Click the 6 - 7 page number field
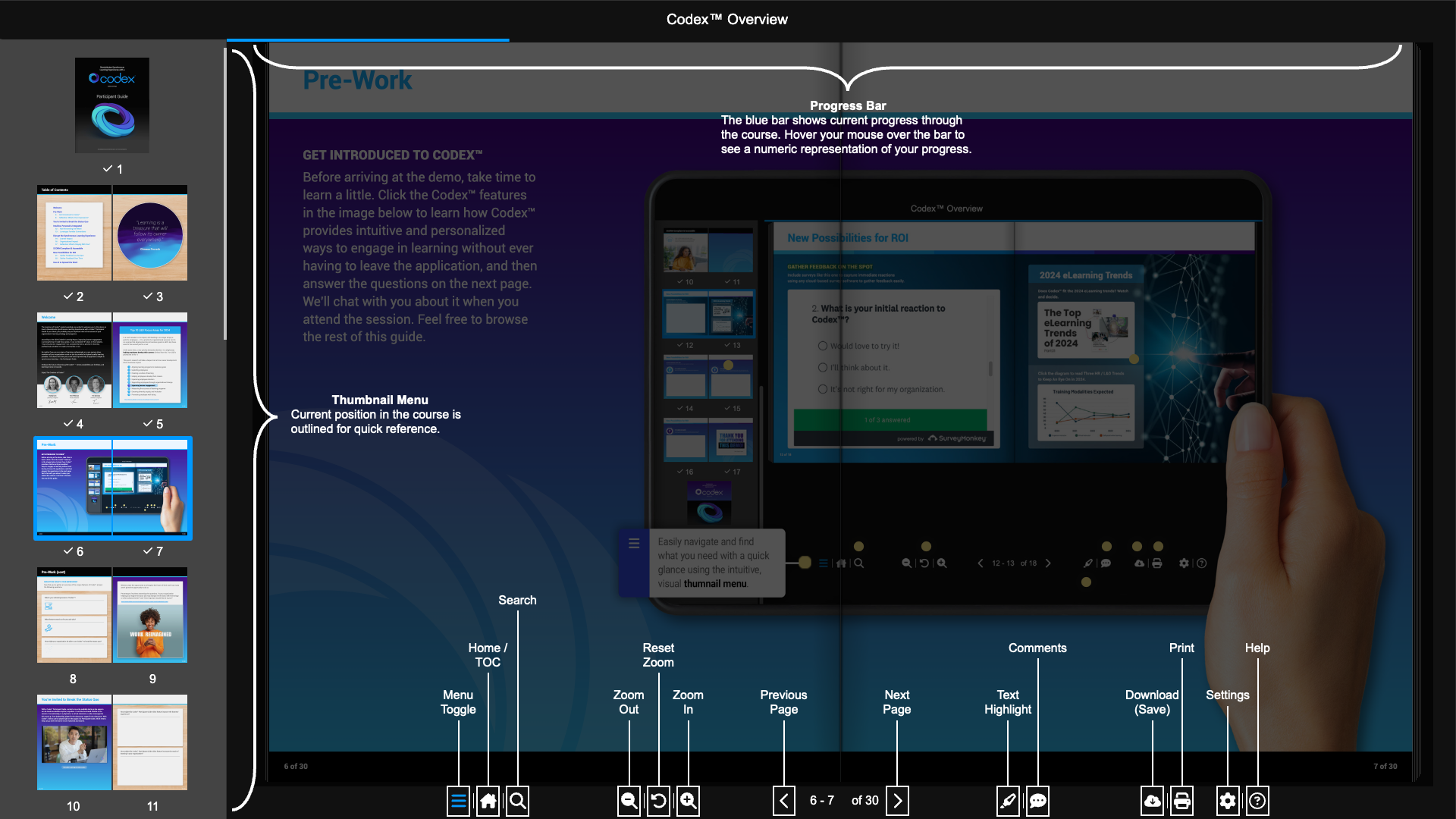Viewport: 1456px width, 819px height. [821, 801]
